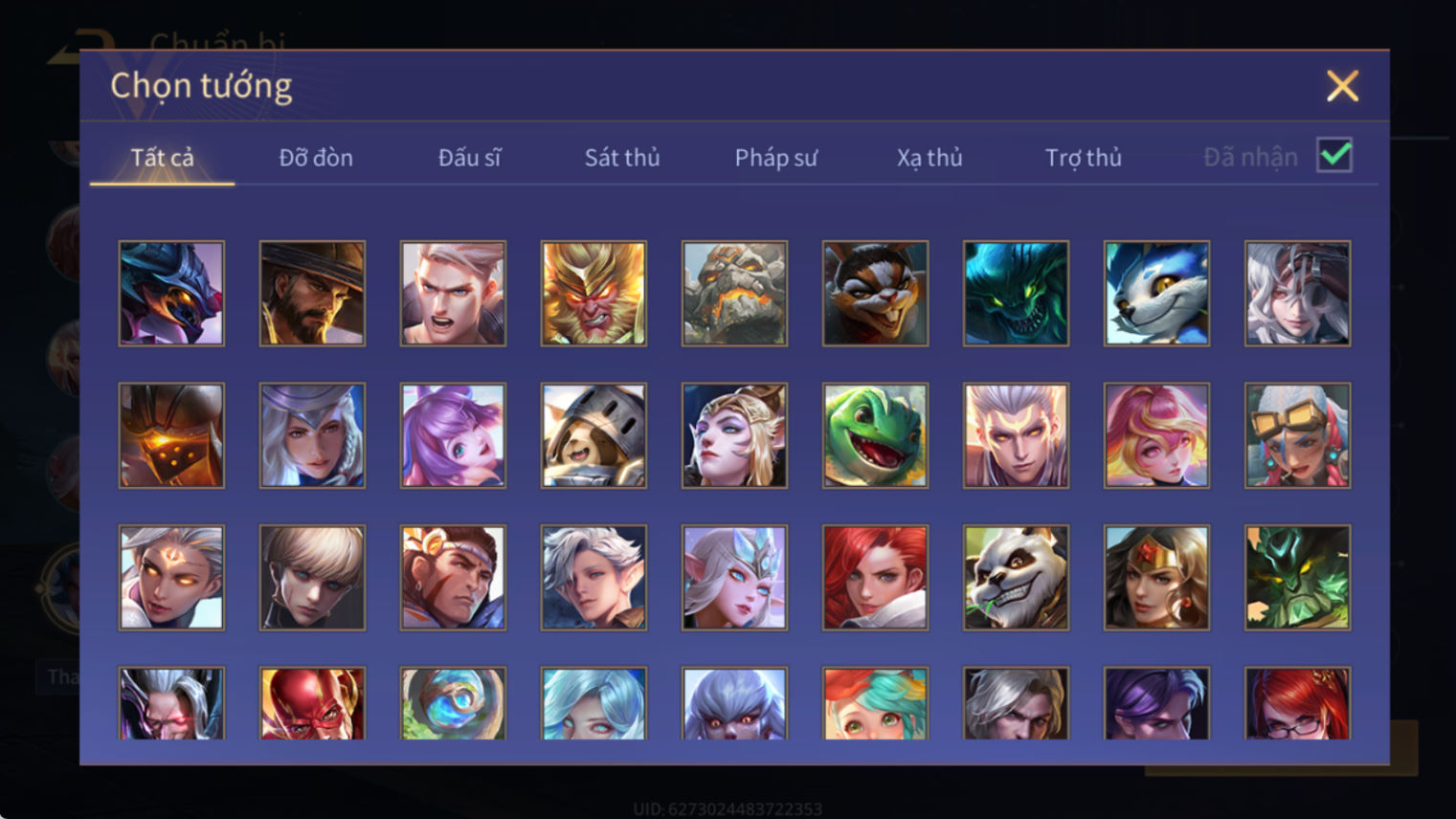
Task: Pick the purple-haired pink creature hero
Action: click(453, 435)
